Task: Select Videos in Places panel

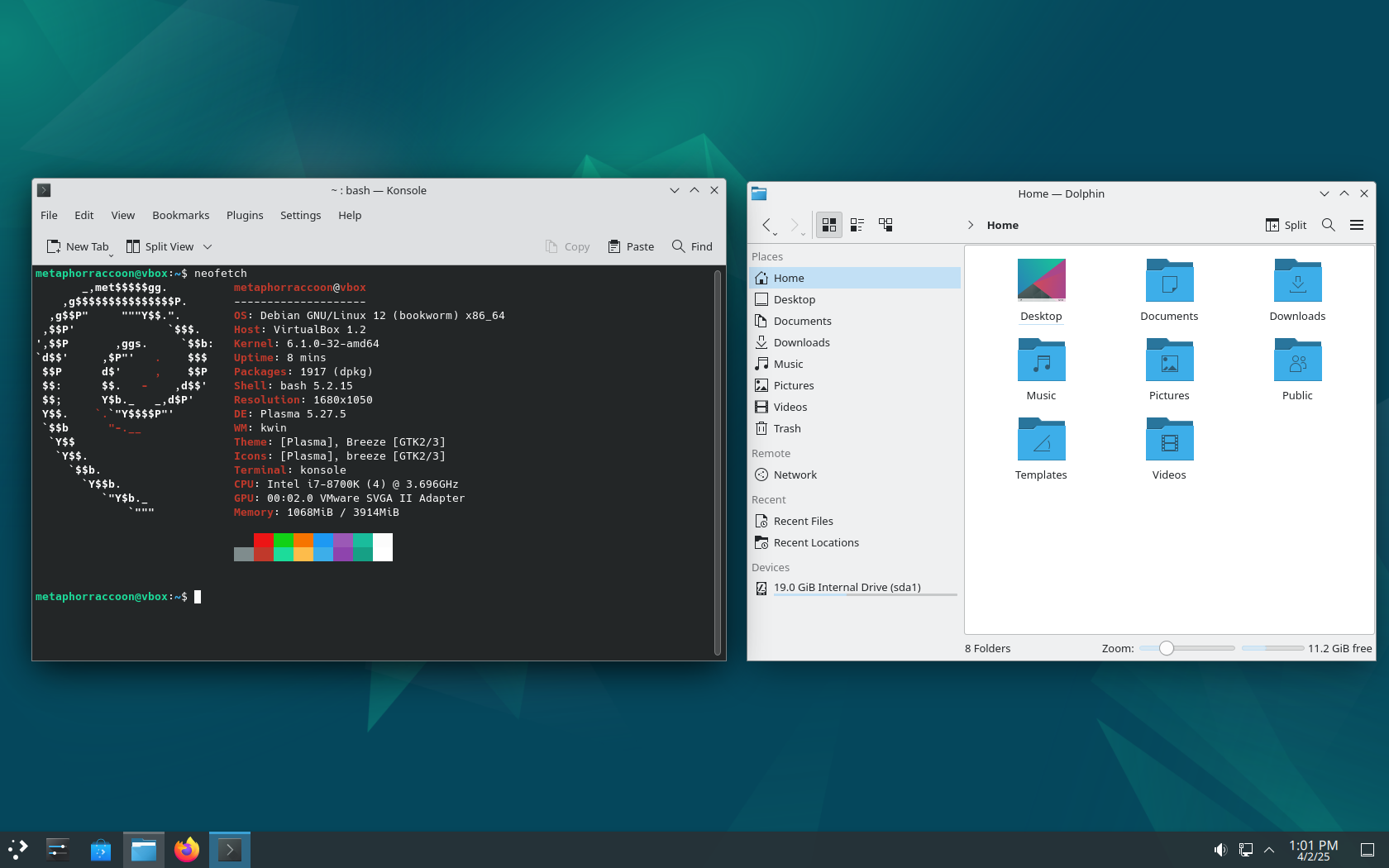Action: (855, 407)
